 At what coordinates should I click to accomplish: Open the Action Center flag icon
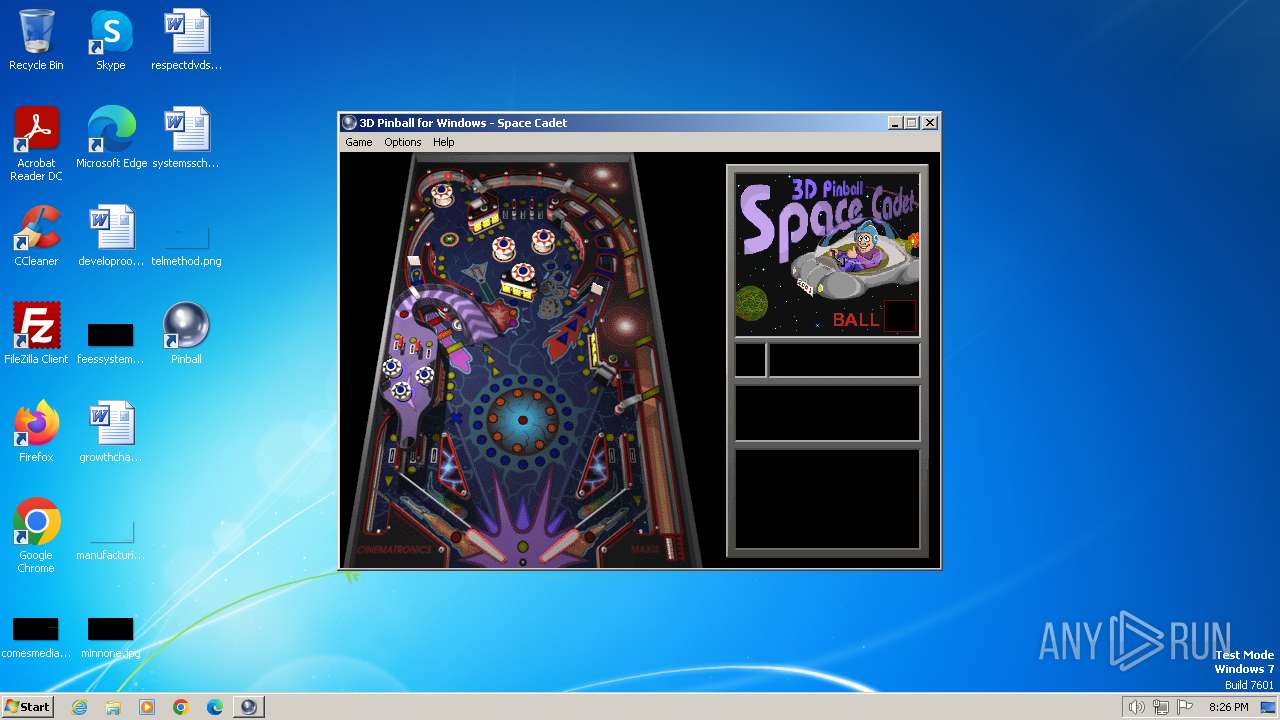click(x=1186, y=707)
